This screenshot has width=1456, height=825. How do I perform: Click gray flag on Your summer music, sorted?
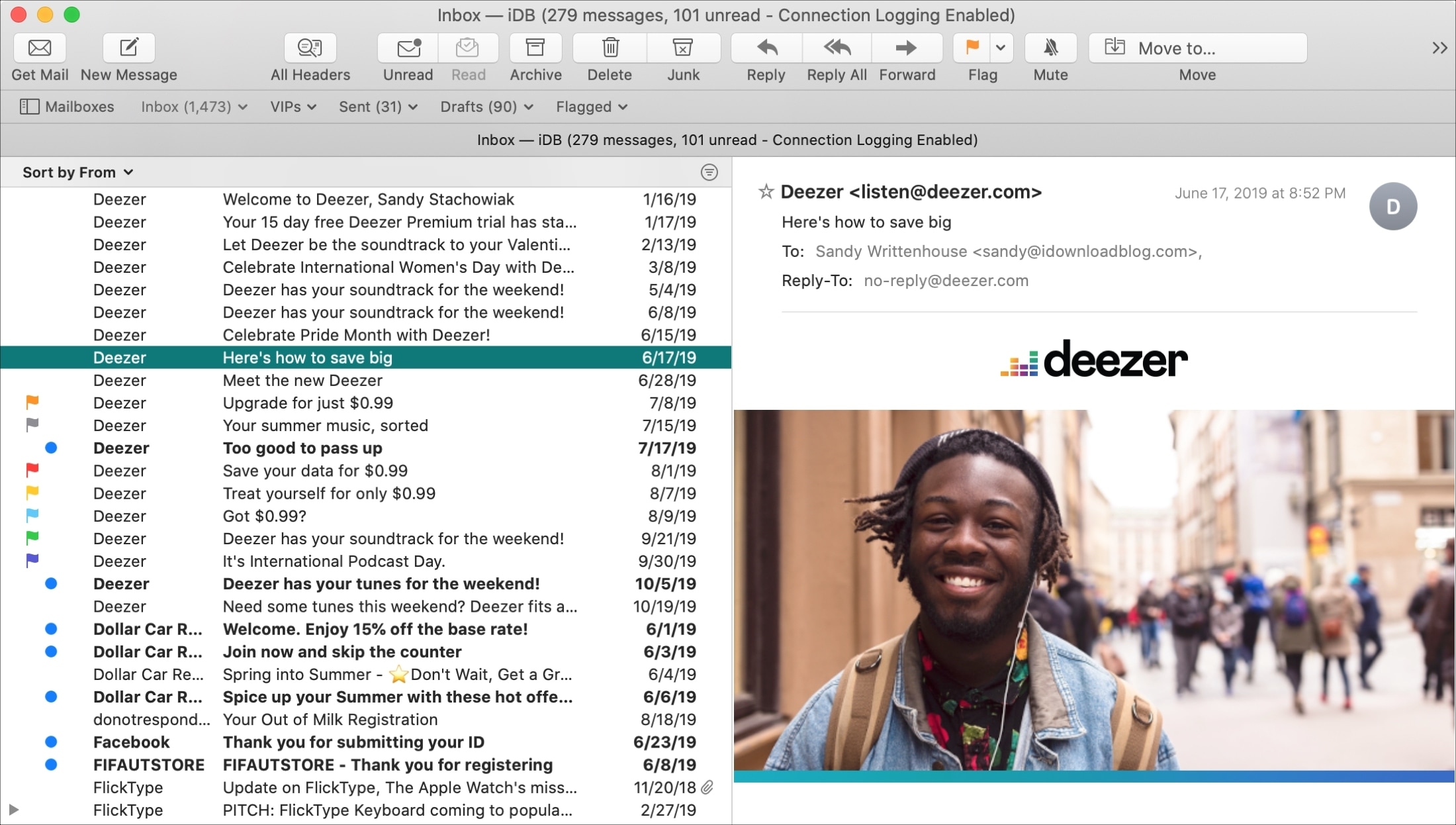click(x=32, y=424)
